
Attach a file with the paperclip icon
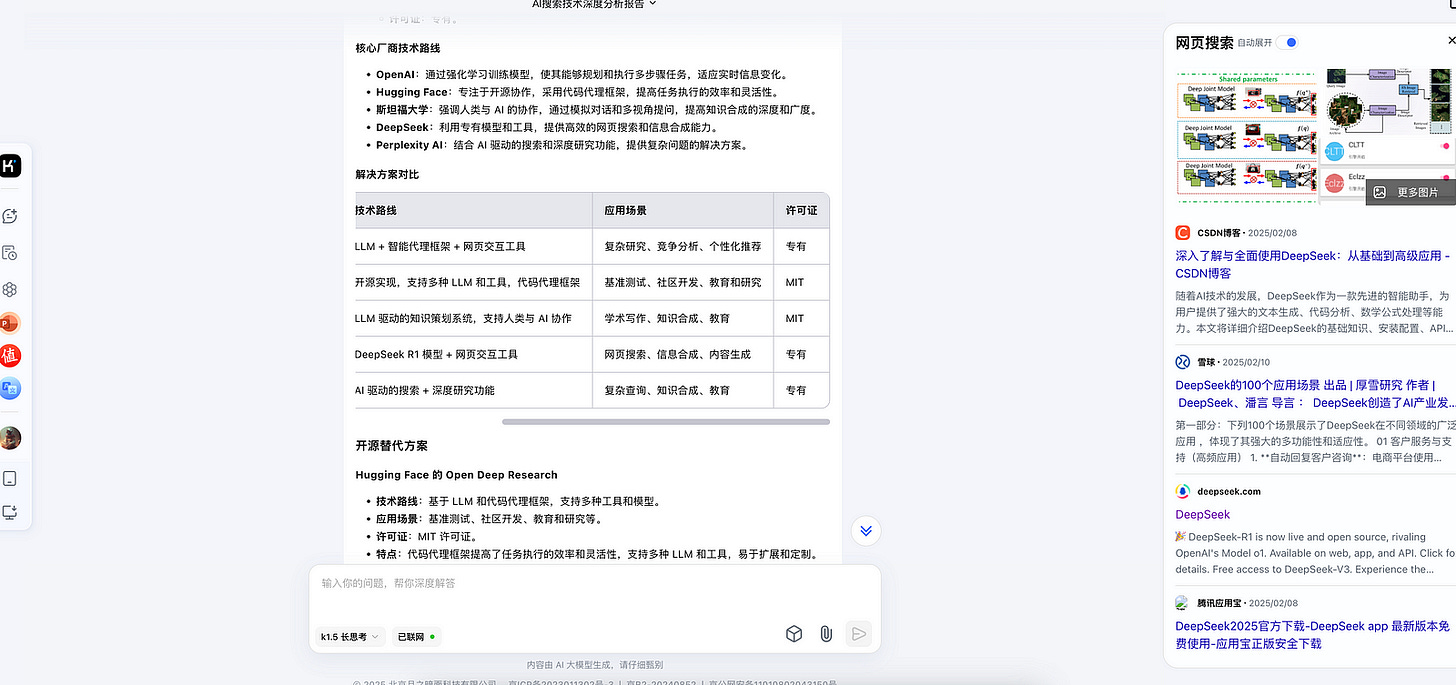(x=826, y=633)
